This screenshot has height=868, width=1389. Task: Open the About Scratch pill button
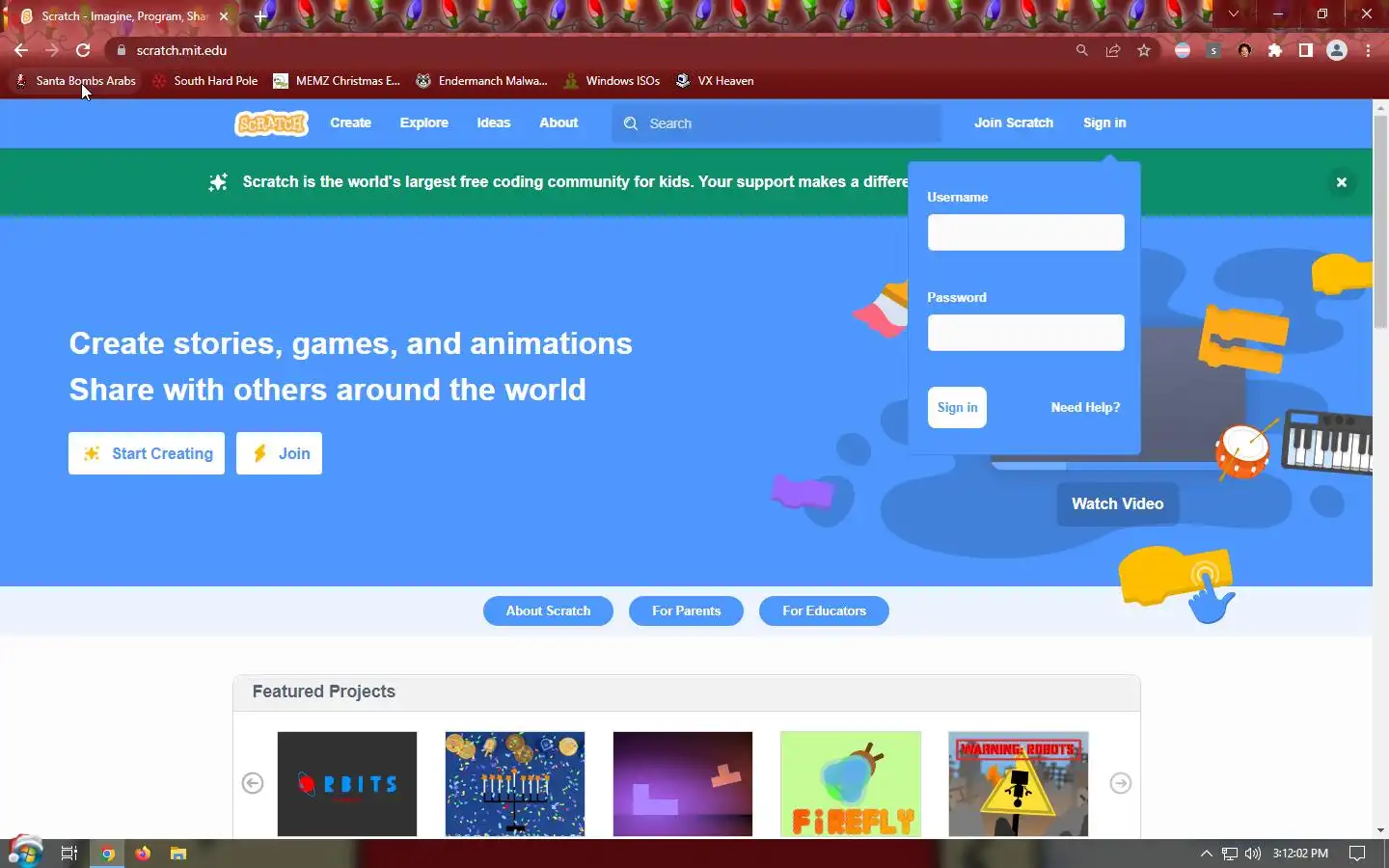(548, 610)
